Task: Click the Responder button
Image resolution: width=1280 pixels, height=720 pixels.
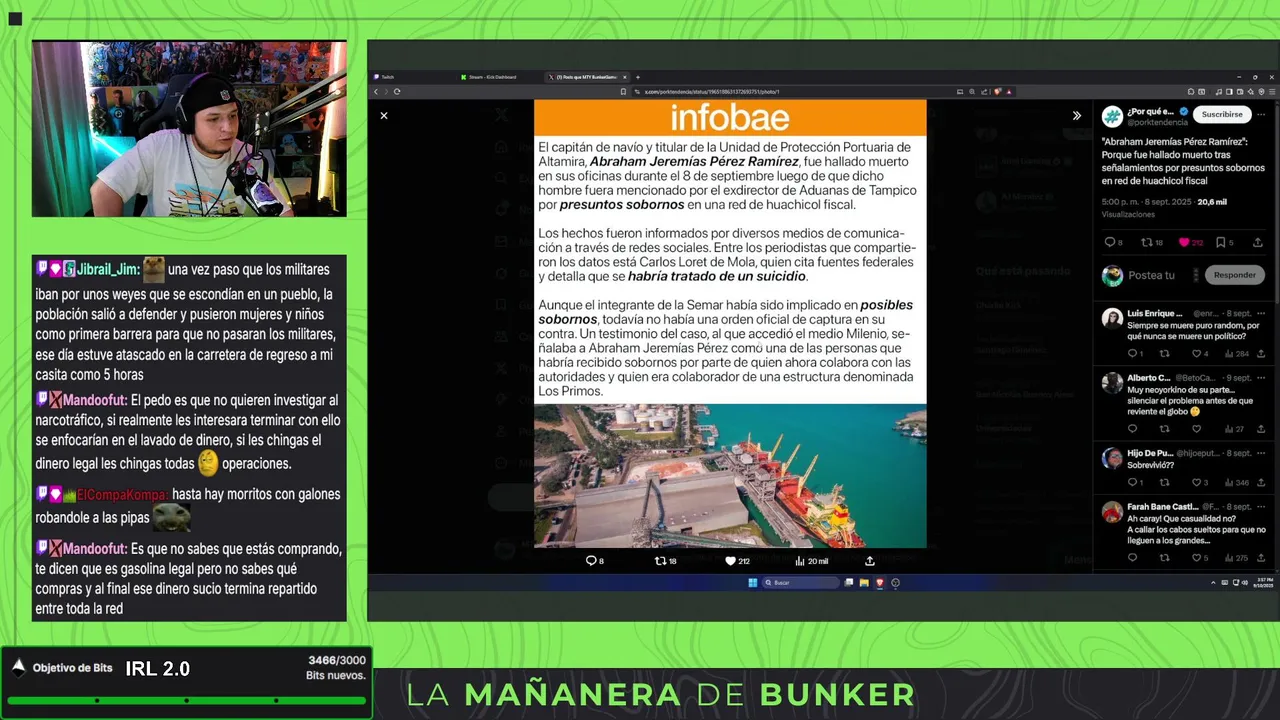Action: [x=1234, y=275]
